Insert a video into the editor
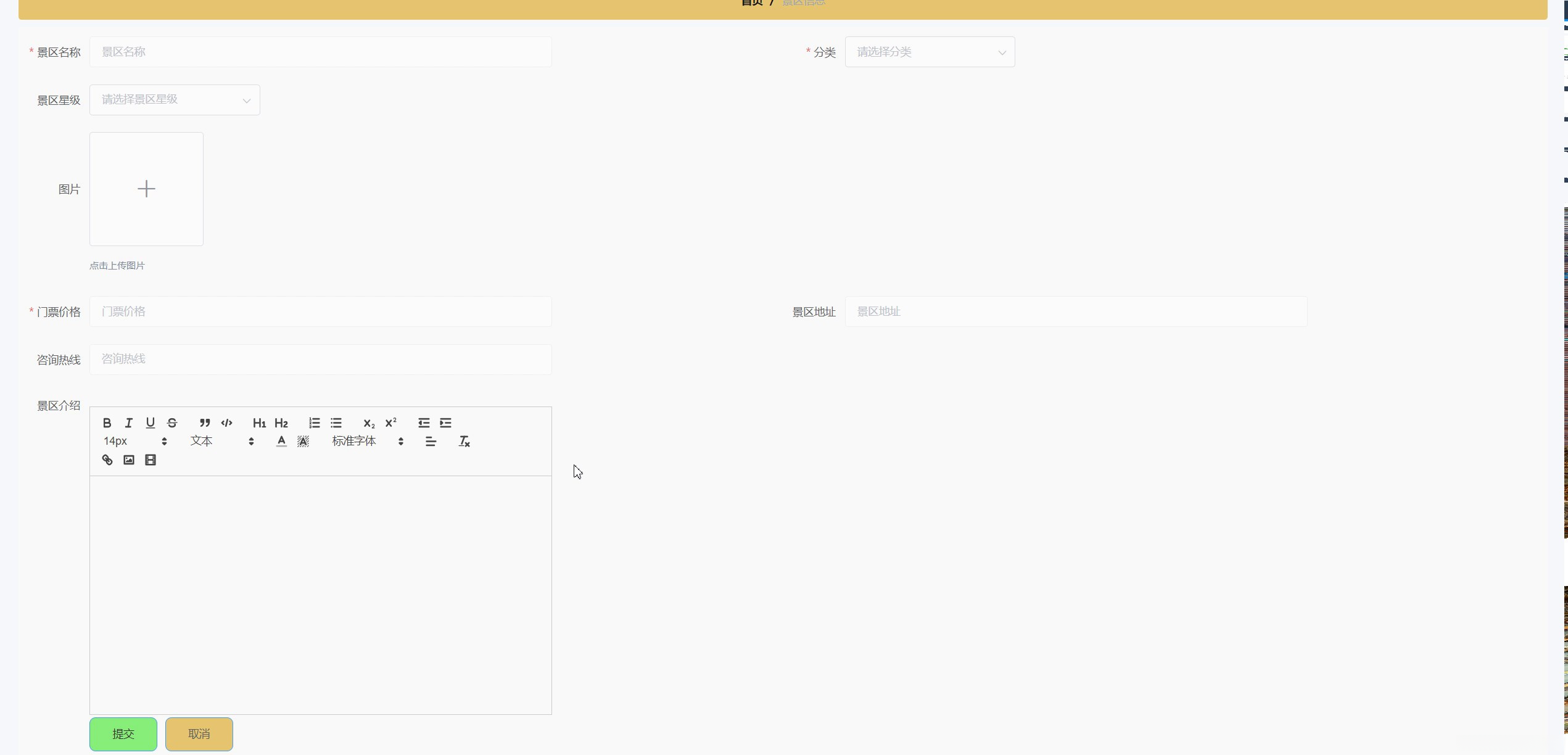 (151, 460)
